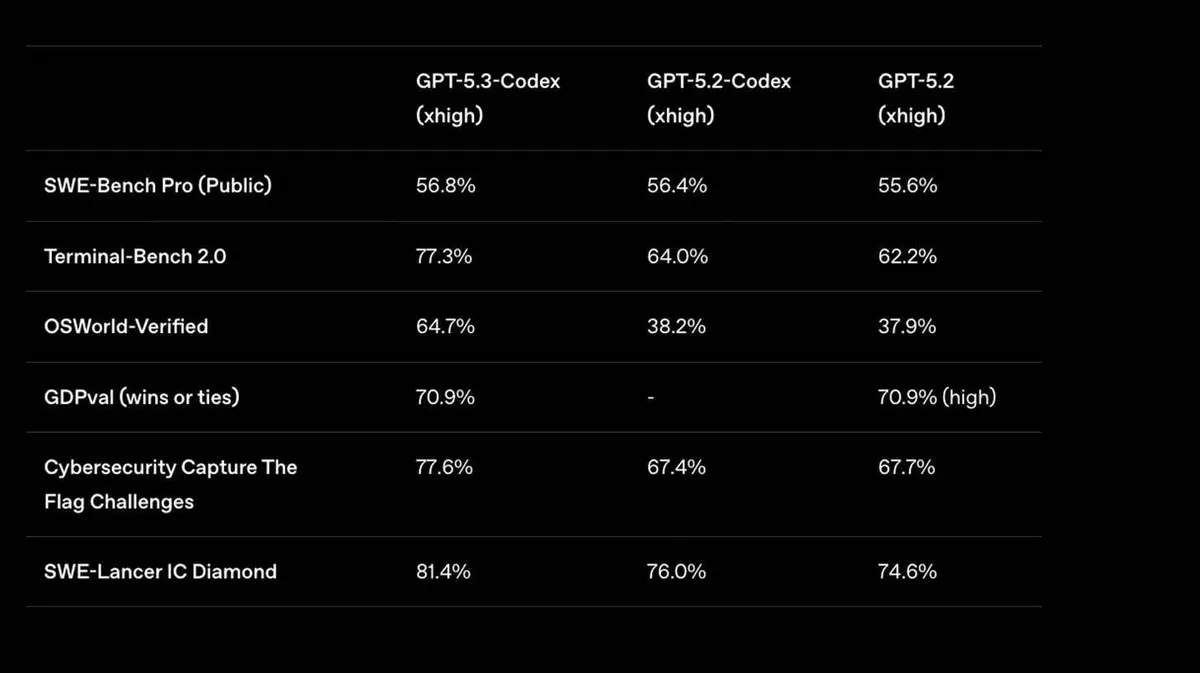
Task: Click the GPT-5.2 (xhigh) column header
Action: [916, 98]
